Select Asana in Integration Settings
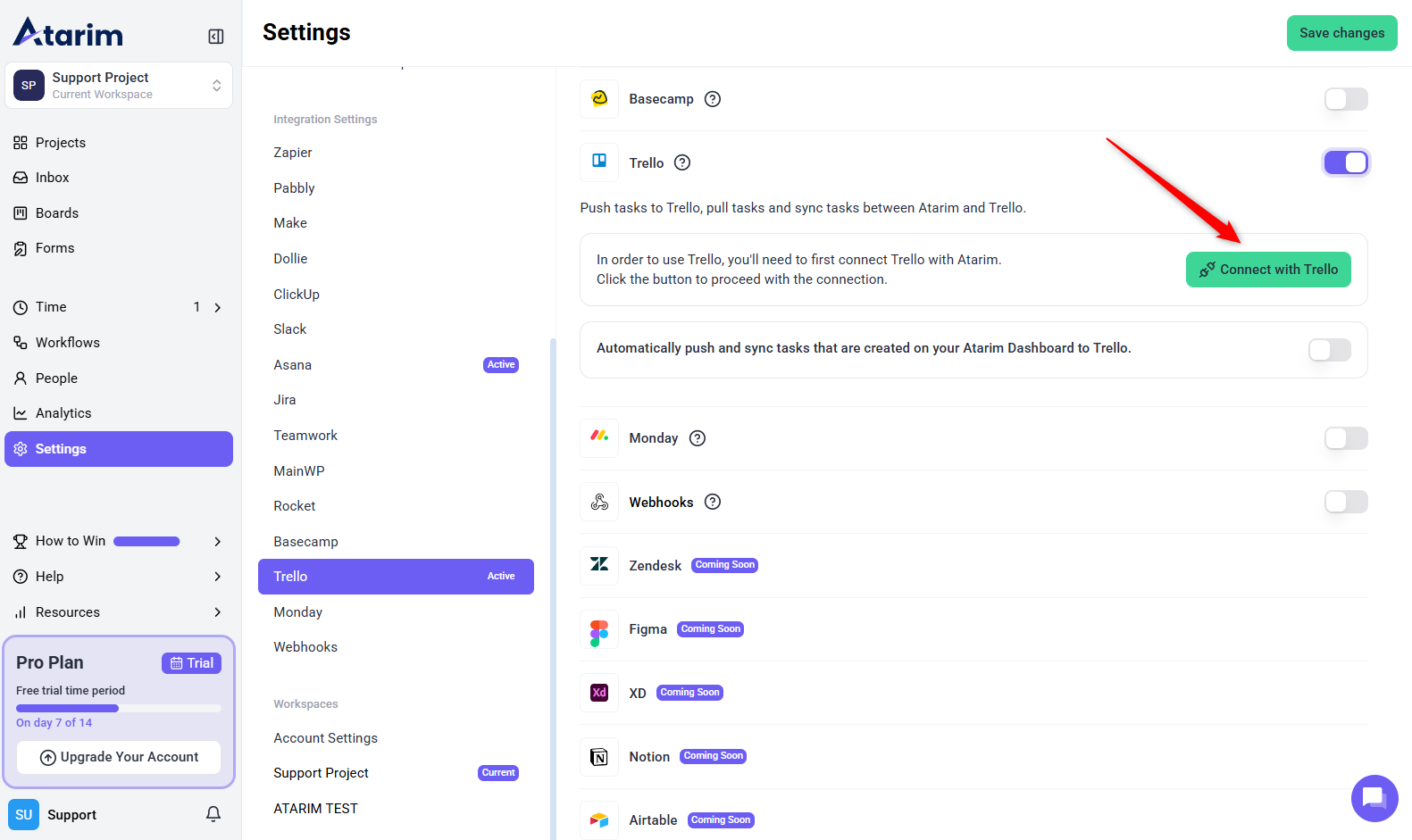Viewport: 1412px width, 840px height. 293,365
